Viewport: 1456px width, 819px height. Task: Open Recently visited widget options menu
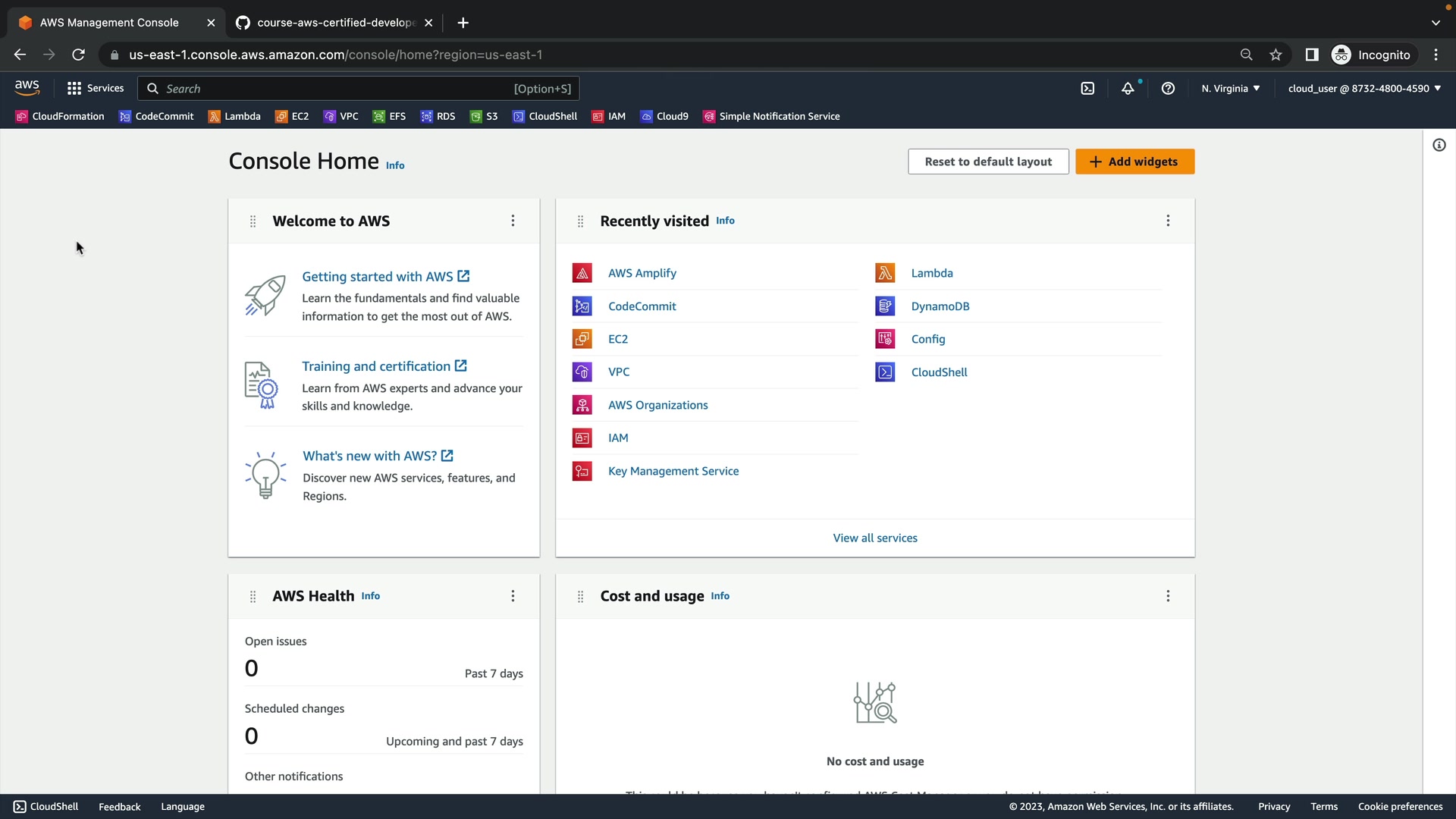(x=1168, y=221)
